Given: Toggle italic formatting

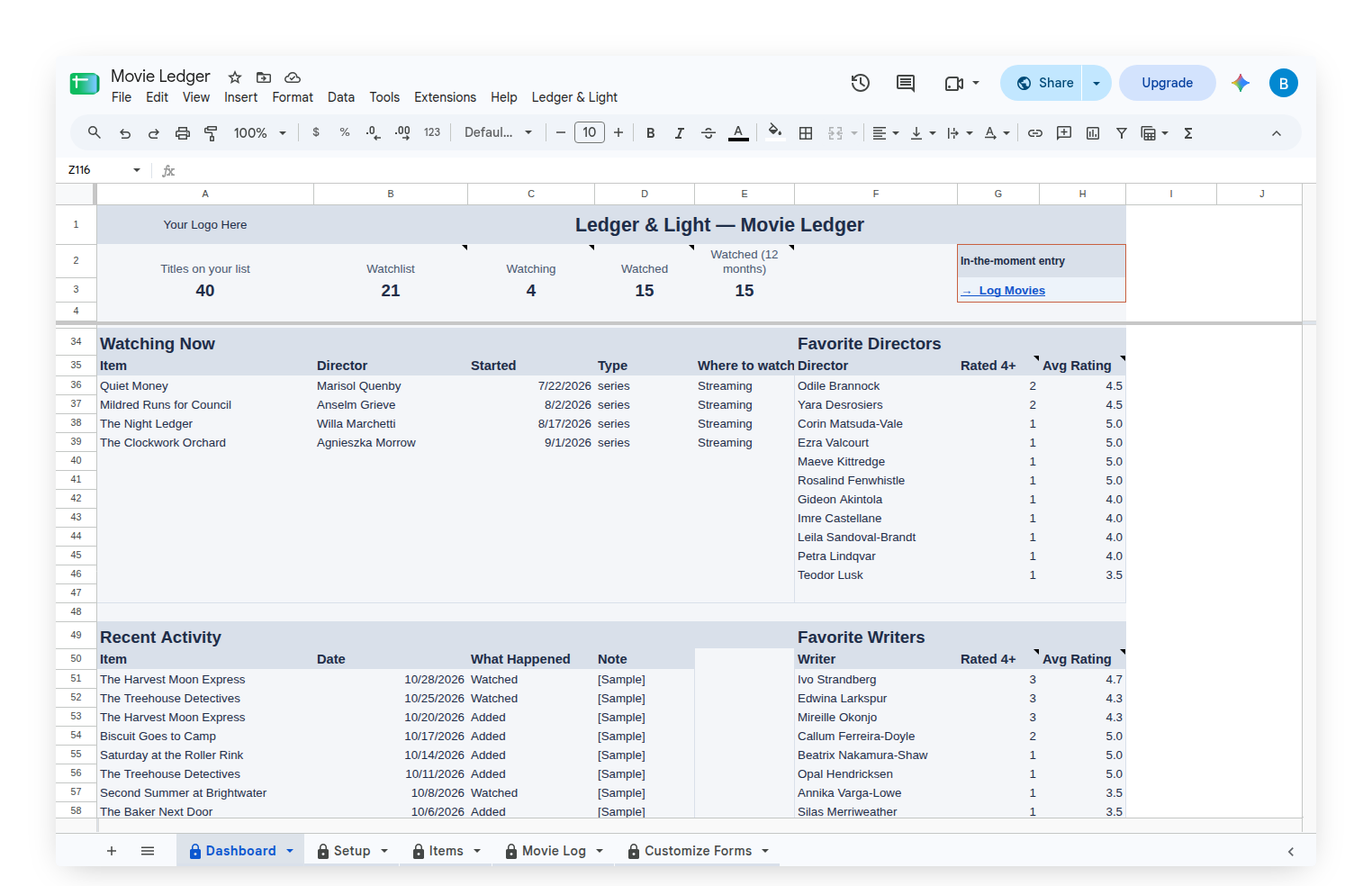Looking at the screenshot, I should [x=679, y=133].
